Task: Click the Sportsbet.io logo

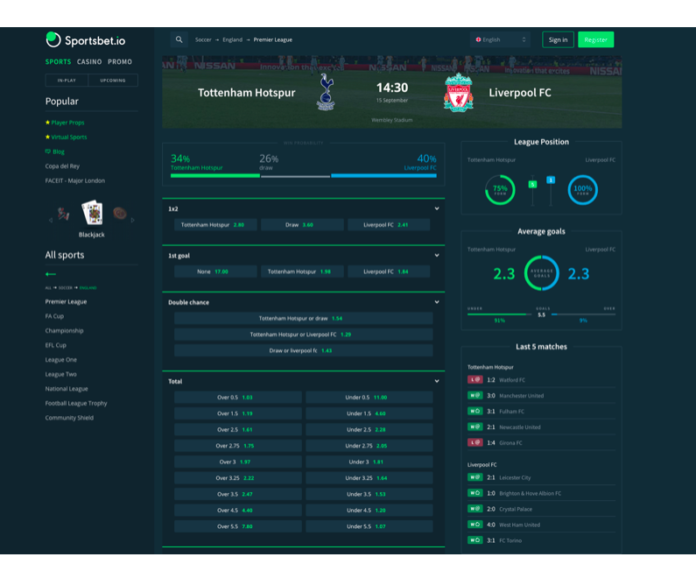Action: pos(85,40)
